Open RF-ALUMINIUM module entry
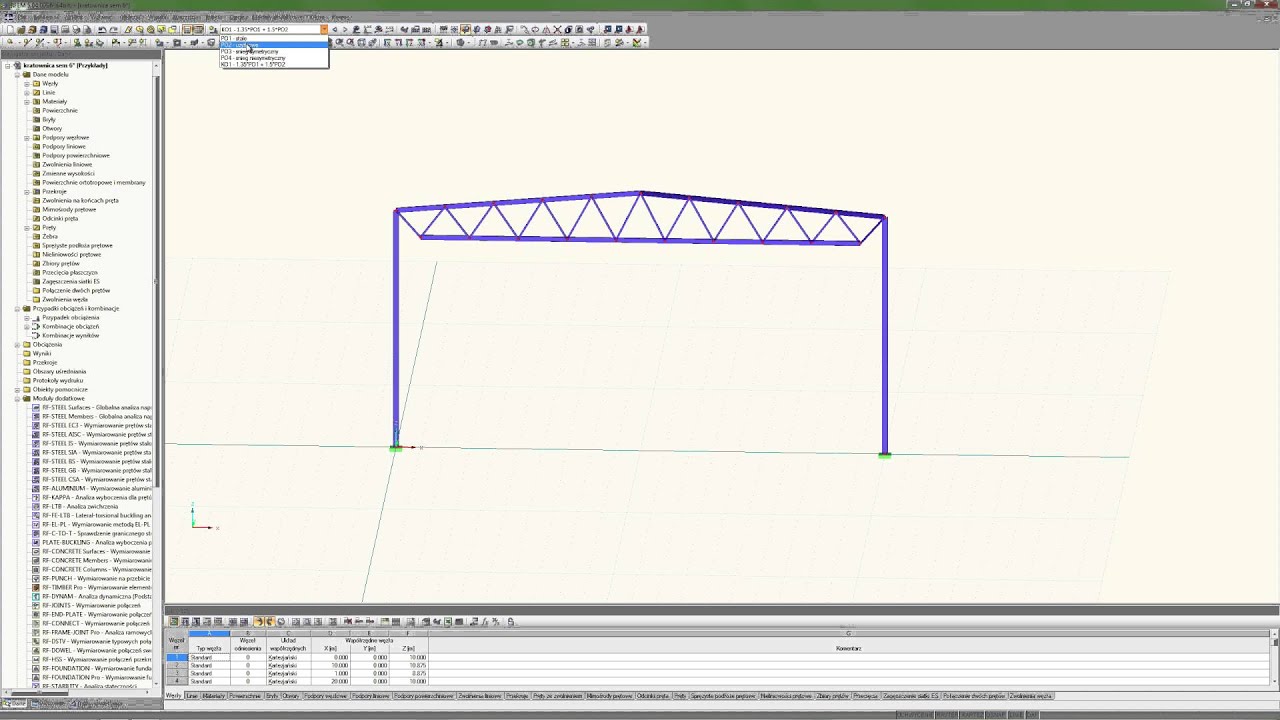This screenshot has width=1280, height=720. (97, 488)
